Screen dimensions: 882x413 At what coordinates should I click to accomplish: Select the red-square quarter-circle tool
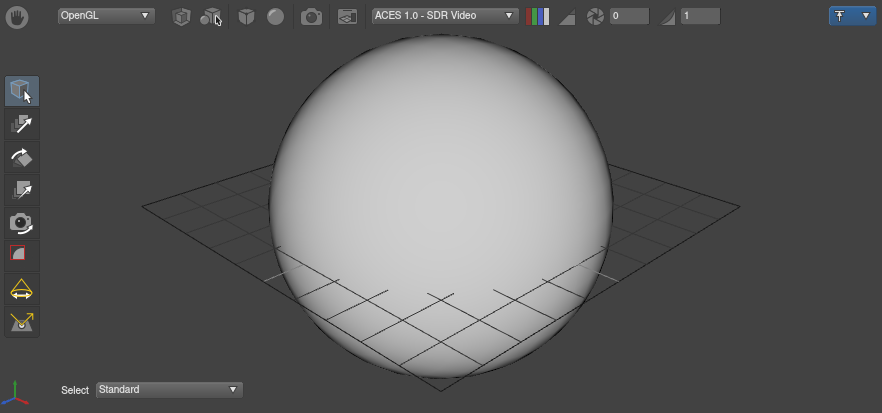coord(22,255)
